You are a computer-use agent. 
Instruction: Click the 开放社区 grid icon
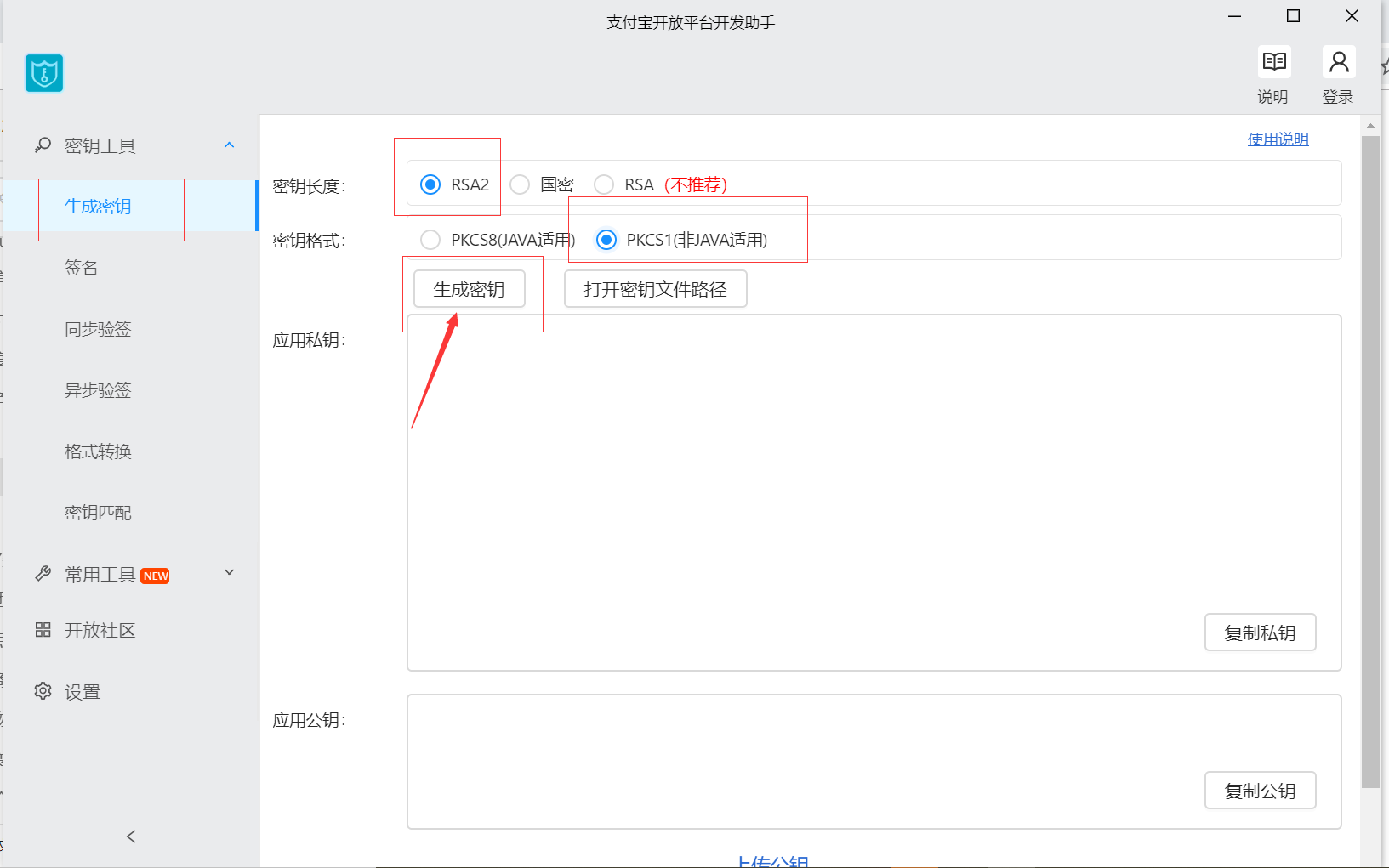click(43, 630)
